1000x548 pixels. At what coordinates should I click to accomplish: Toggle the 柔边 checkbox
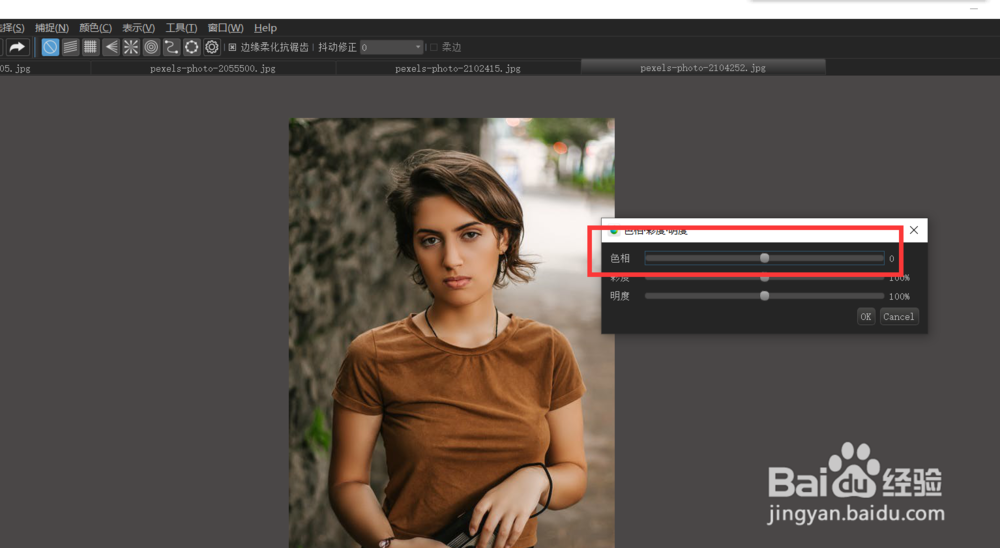[x=434, y=47]
